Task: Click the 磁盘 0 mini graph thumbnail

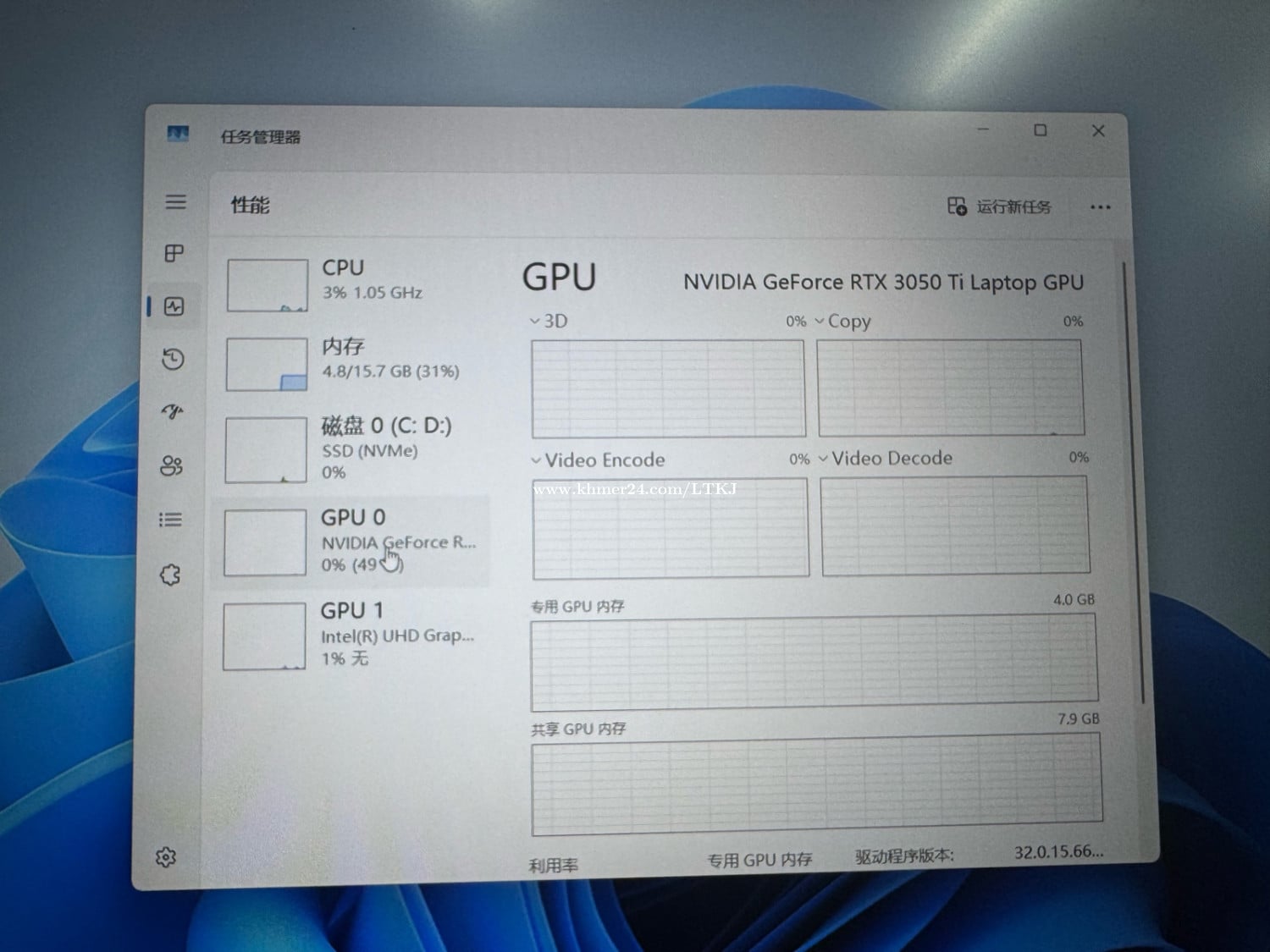Action: coord(266,449)
